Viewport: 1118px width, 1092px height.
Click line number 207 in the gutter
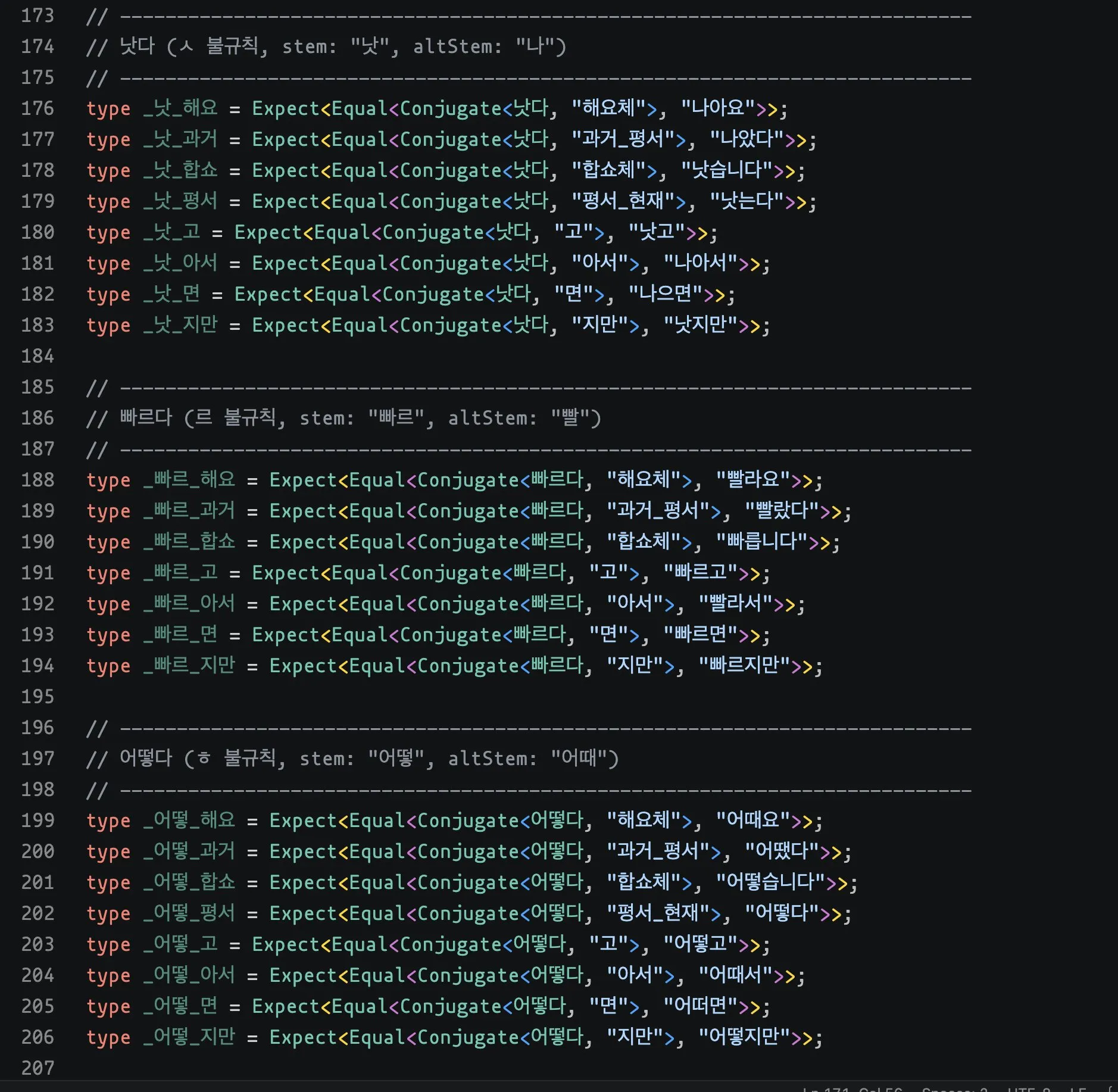[38, 1068]
